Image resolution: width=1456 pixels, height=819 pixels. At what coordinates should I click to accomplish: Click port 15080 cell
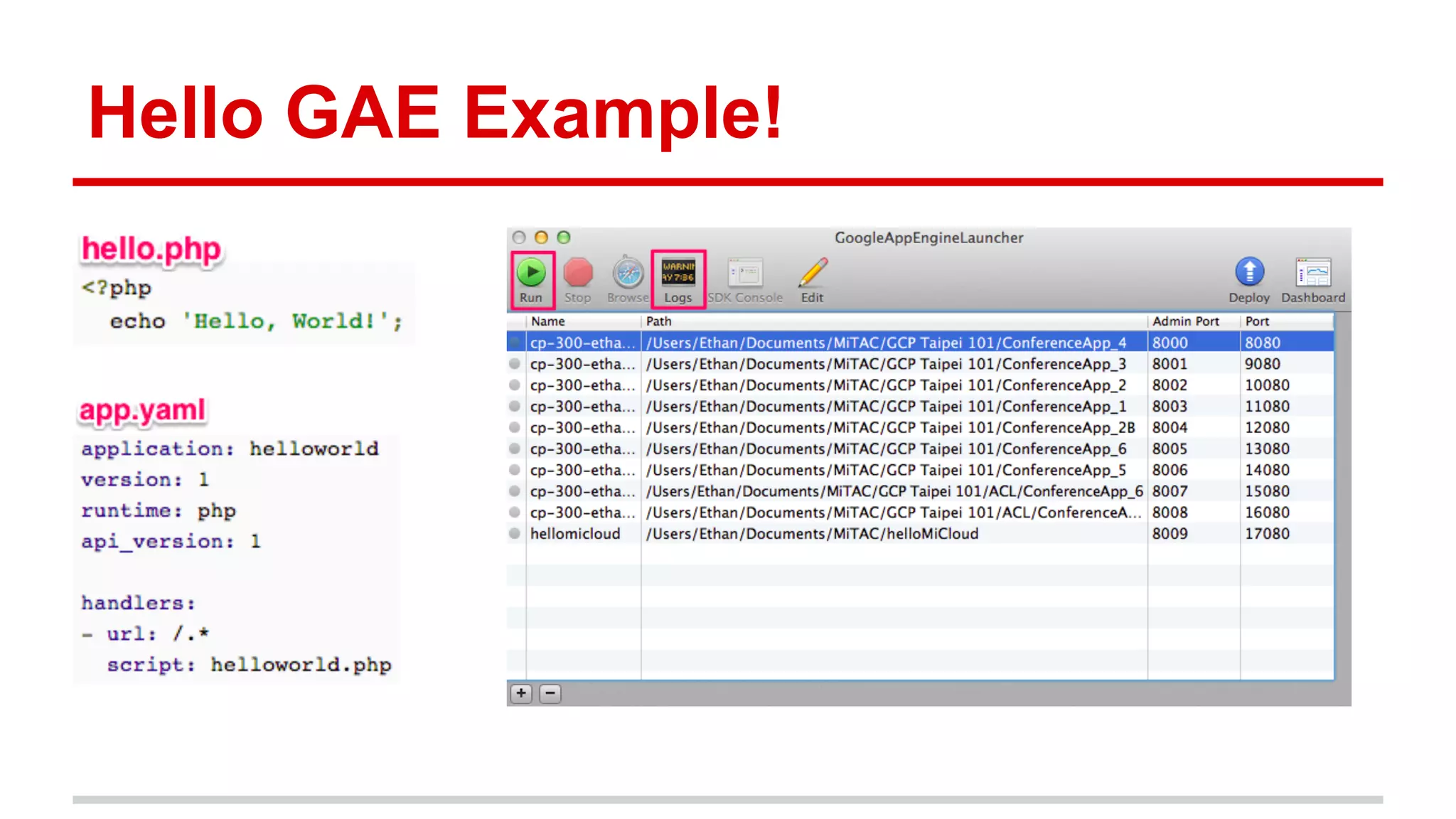click(x=1267, y=491)
